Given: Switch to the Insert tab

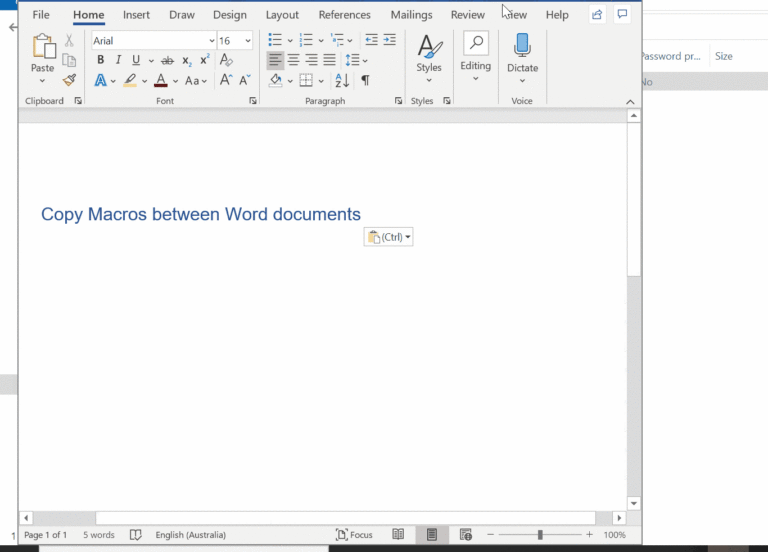Looking at the screenshot, I should tap(136, 15).
